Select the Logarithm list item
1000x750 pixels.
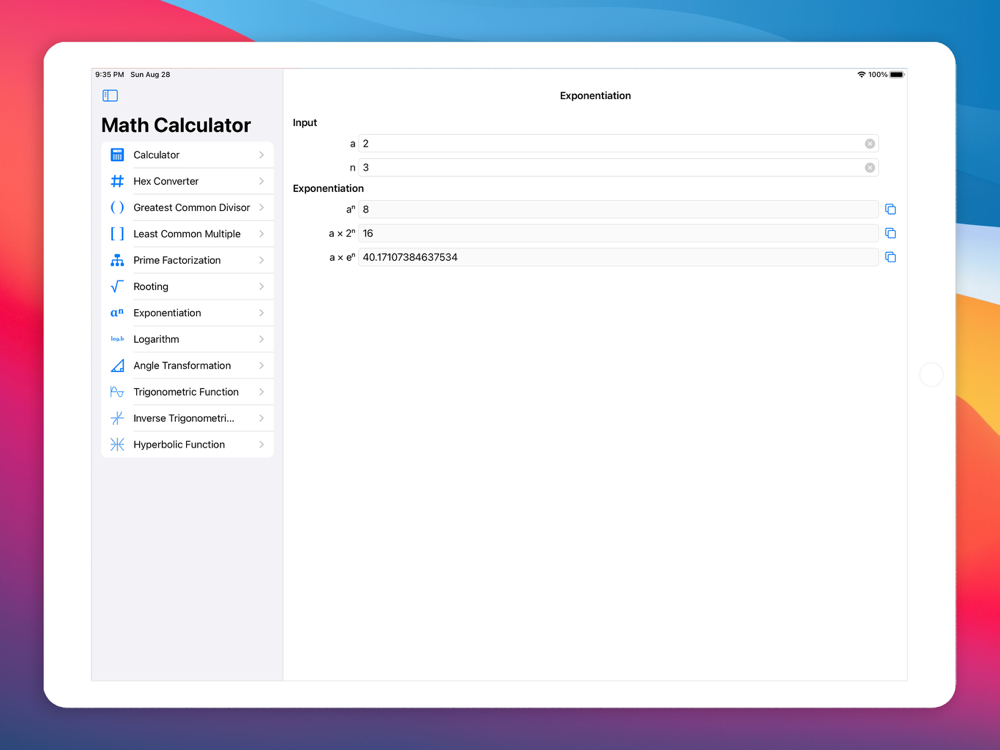point(188,339)
